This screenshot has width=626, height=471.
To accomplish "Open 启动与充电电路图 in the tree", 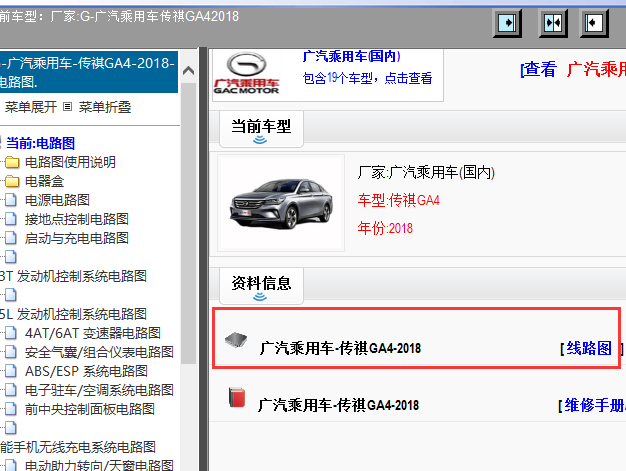I will click(x=77, y=238).
